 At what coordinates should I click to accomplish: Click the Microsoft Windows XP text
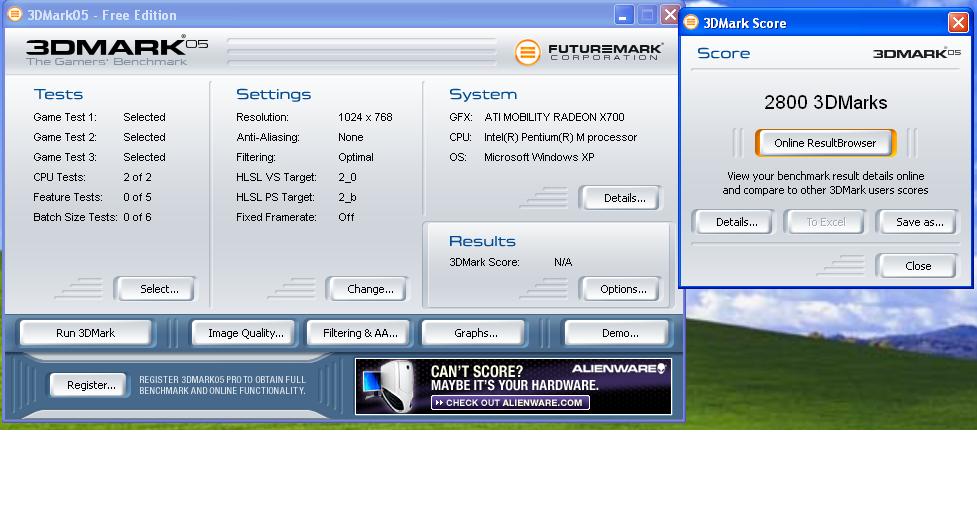click(539, 157)
